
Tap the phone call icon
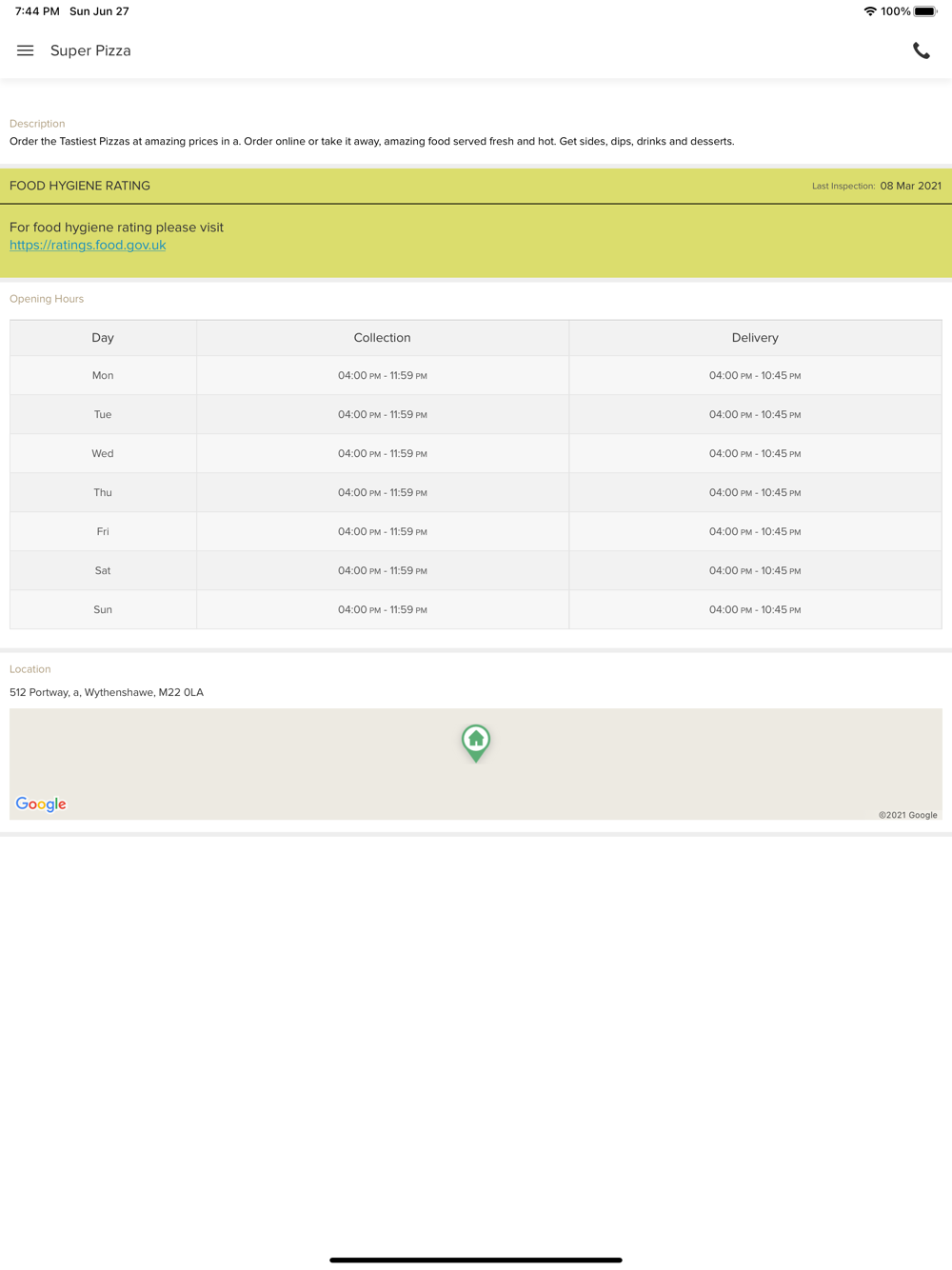921,51
